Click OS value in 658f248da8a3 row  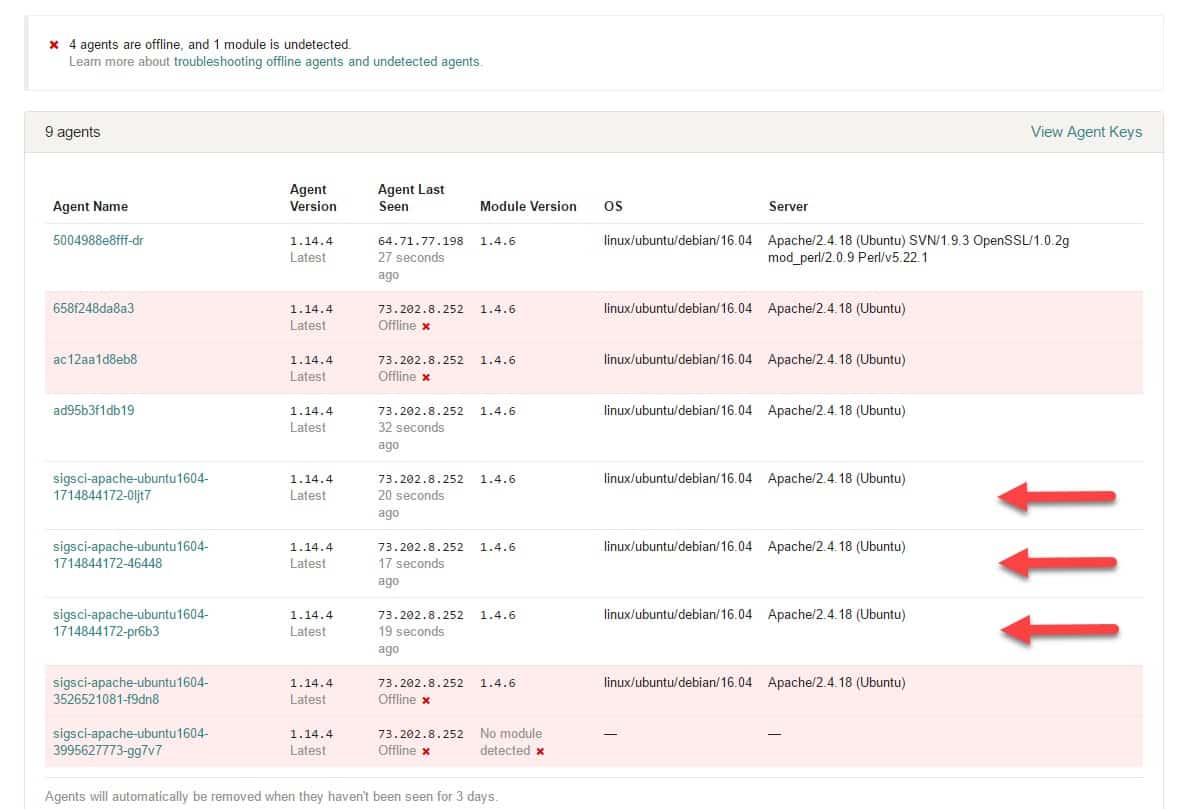(677, 309)
